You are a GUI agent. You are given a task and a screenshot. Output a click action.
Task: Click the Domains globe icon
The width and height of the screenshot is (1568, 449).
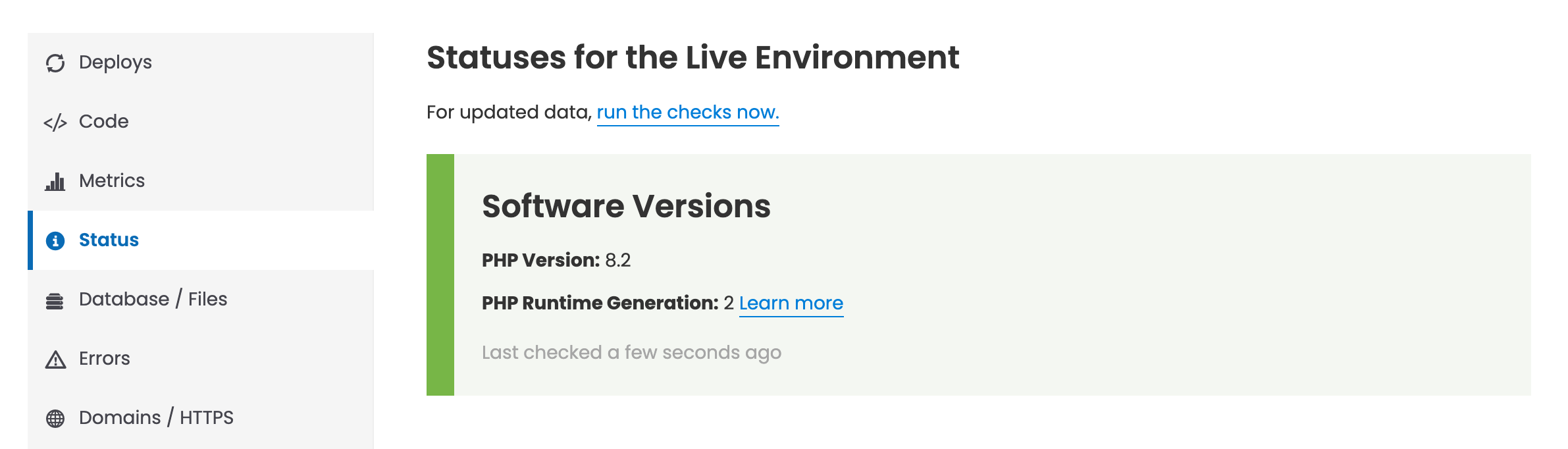[x=55, y=419]
